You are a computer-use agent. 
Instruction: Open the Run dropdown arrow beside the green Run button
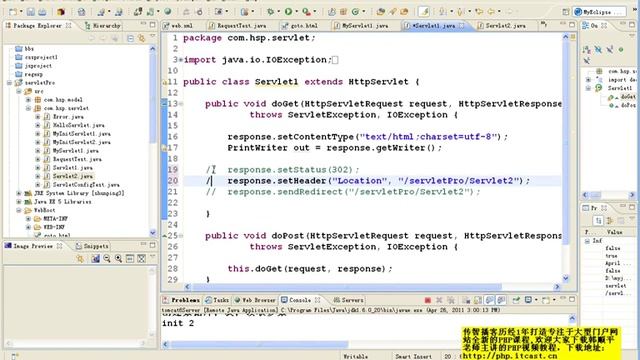point(296,12)
